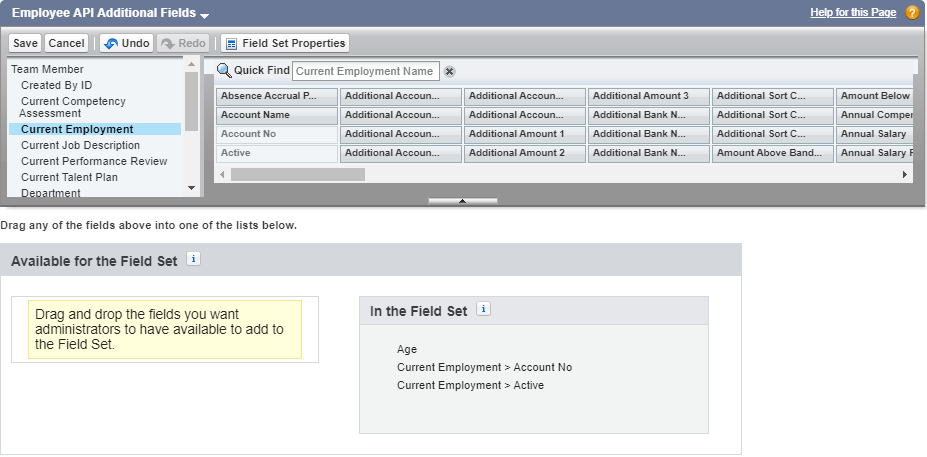
Task: Undo the last change
Action: tap(127, 43)
